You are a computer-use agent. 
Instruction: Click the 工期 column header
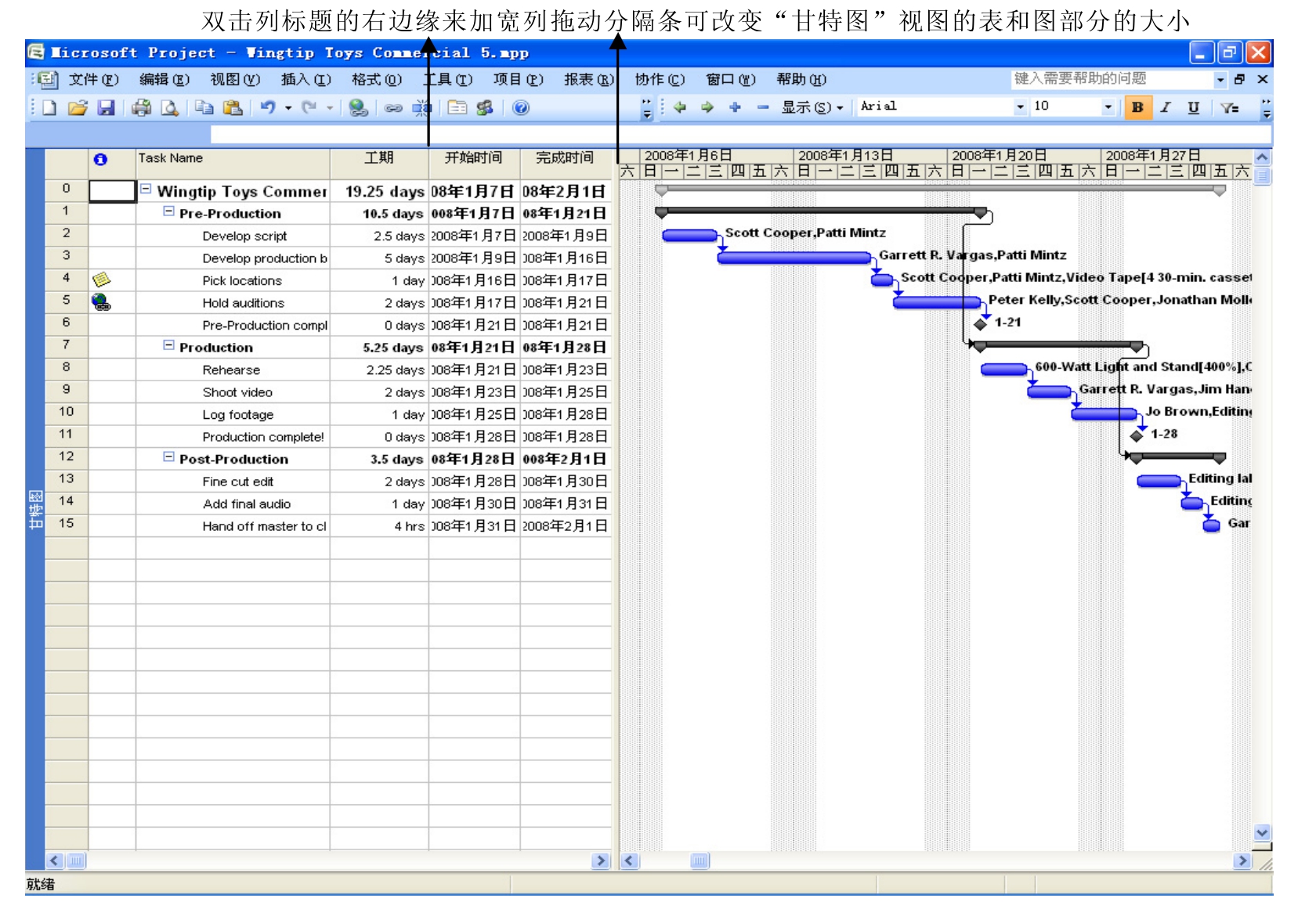click(379, 164)
